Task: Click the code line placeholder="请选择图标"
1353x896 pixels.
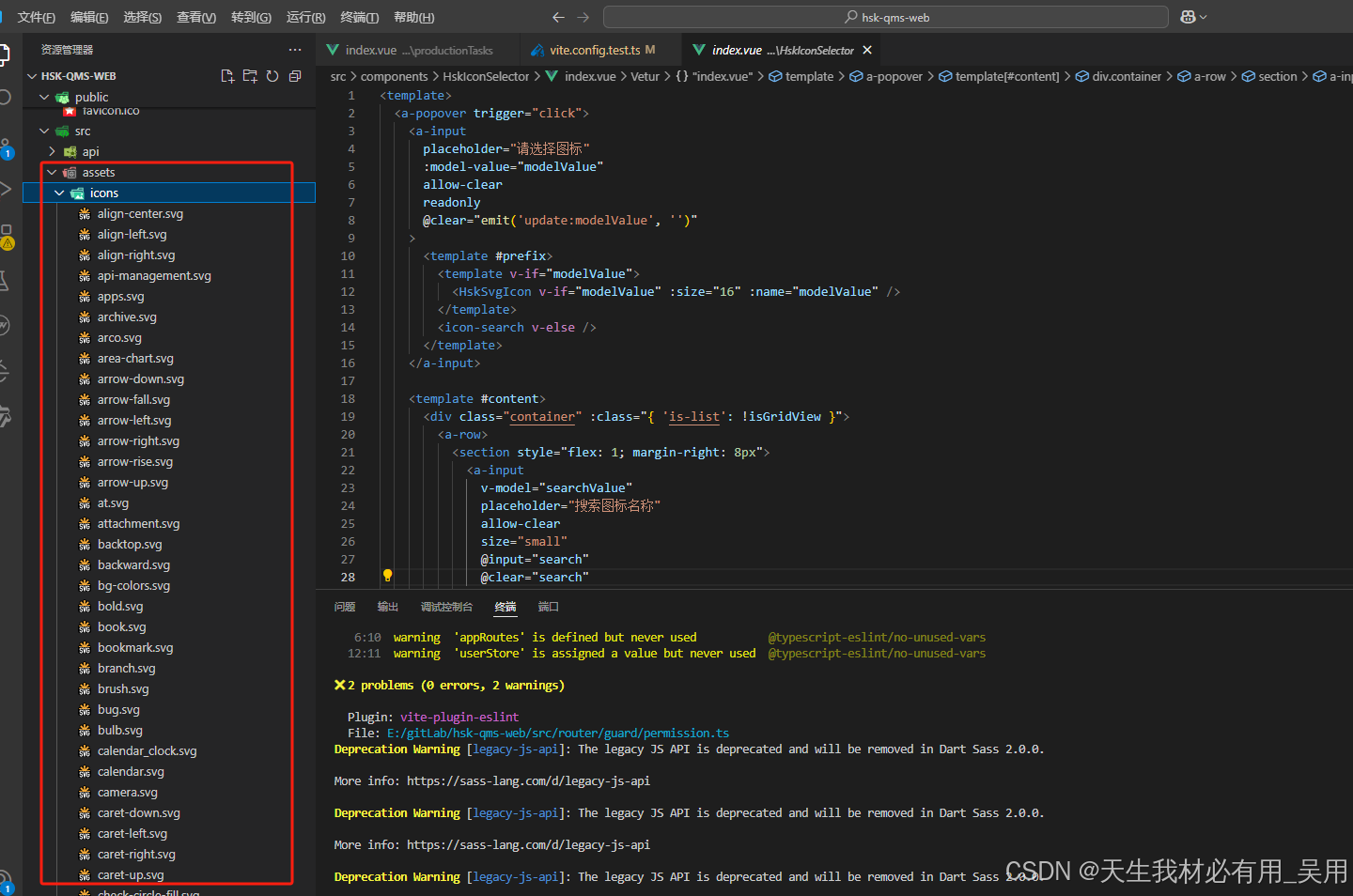Action: pos(506,148)
